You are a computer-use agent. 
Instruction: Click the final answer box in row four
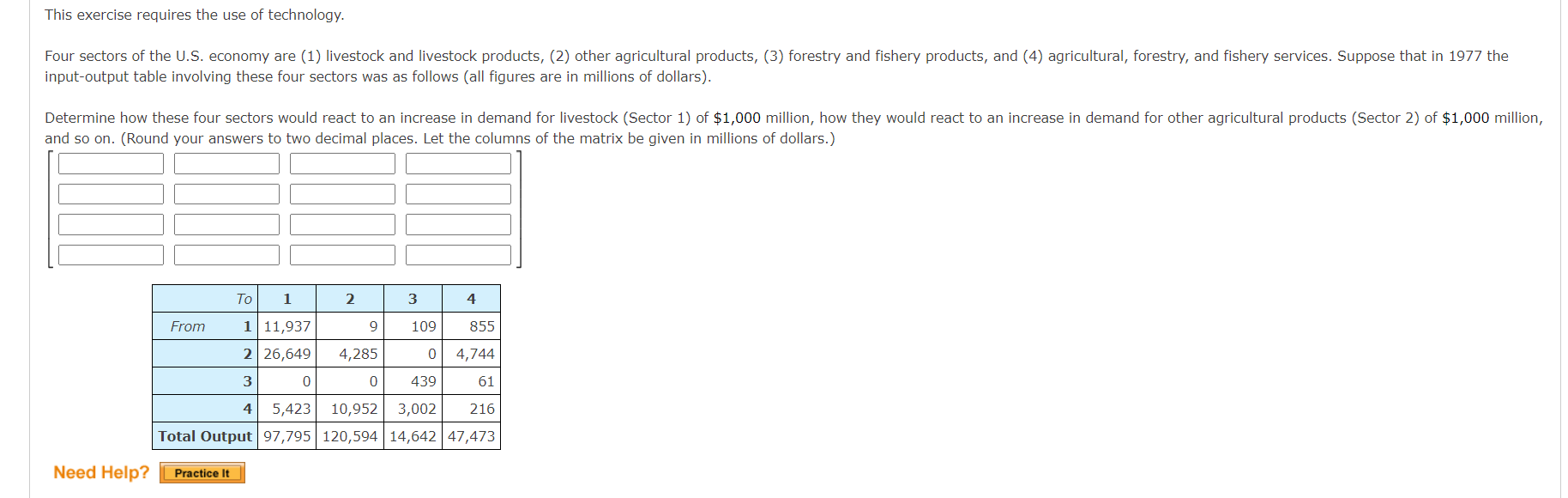(457, 254)
